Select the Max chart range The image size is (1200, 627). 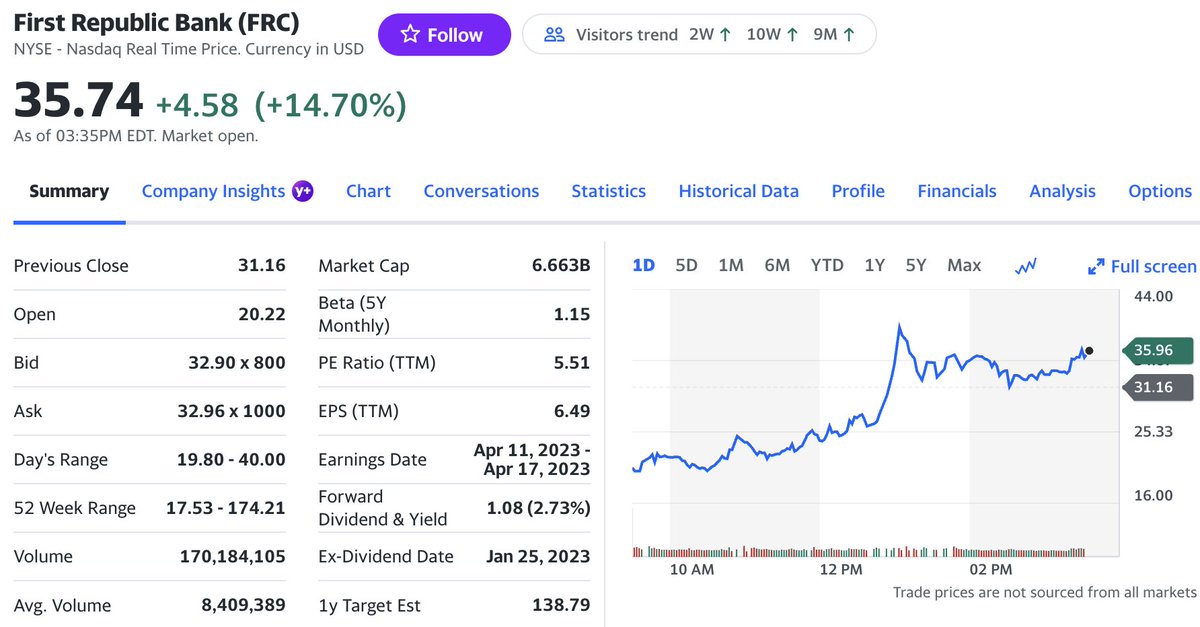point(964,265)
